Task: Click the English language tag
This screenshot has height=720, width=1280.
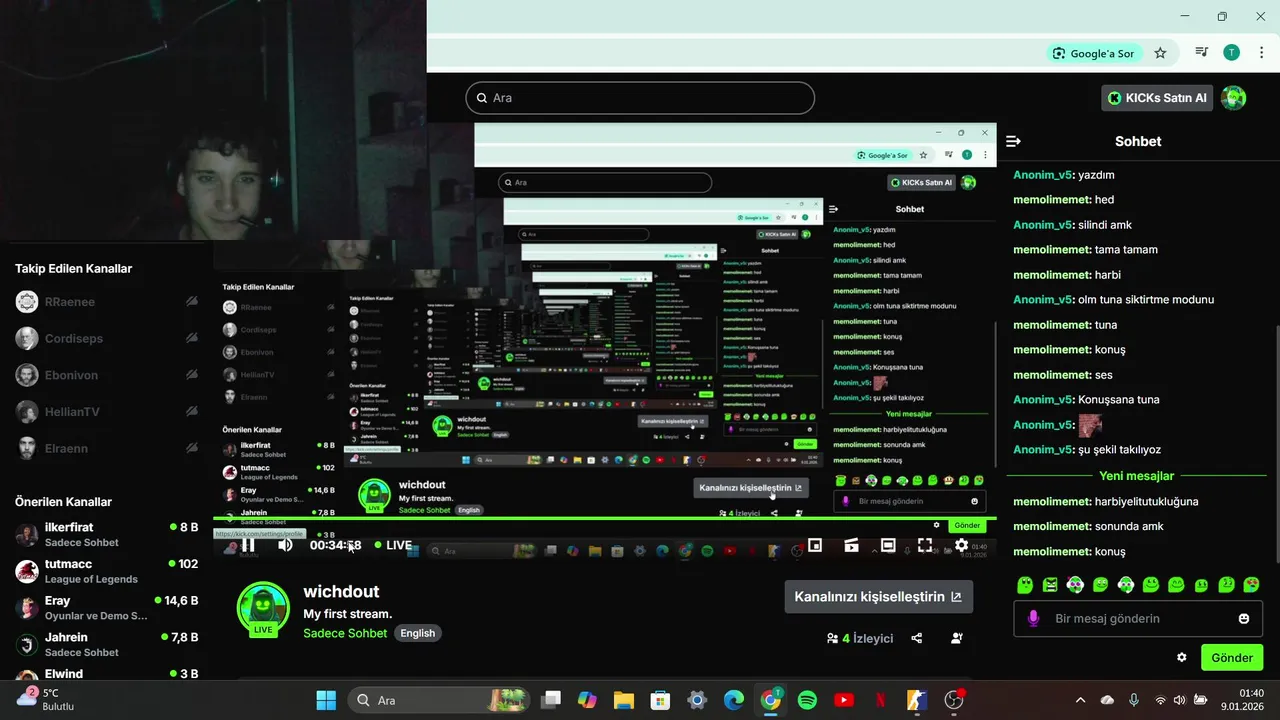Action: (418, 633)
